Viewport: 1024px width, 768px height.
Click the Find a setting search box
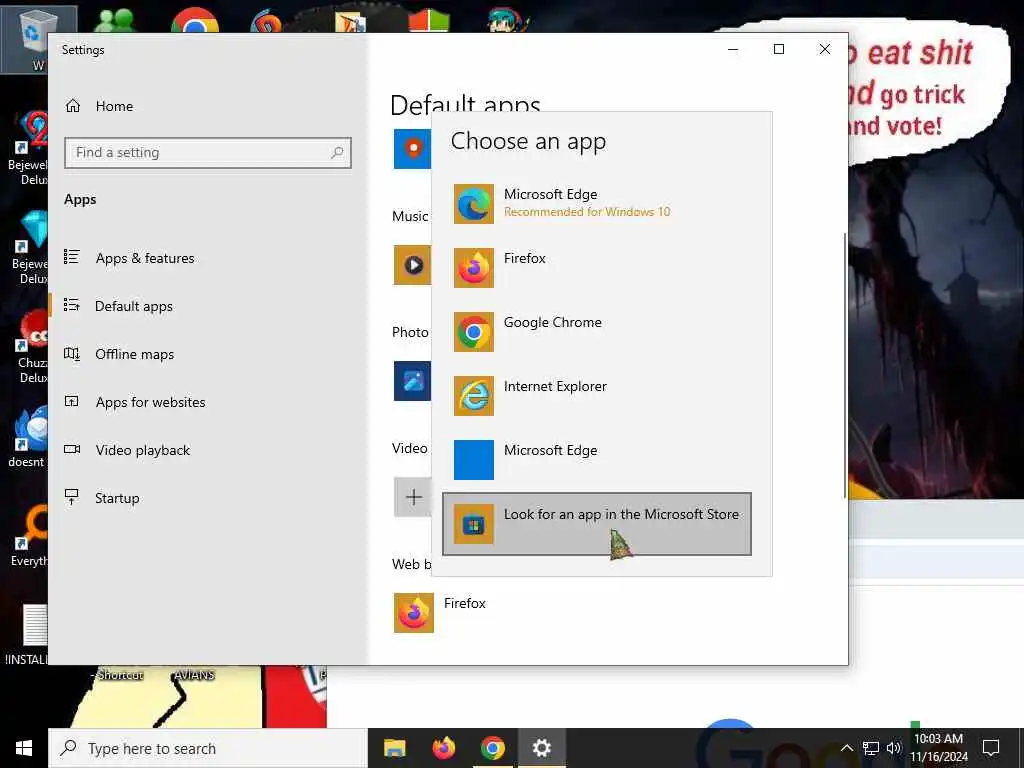coord(208,153)
